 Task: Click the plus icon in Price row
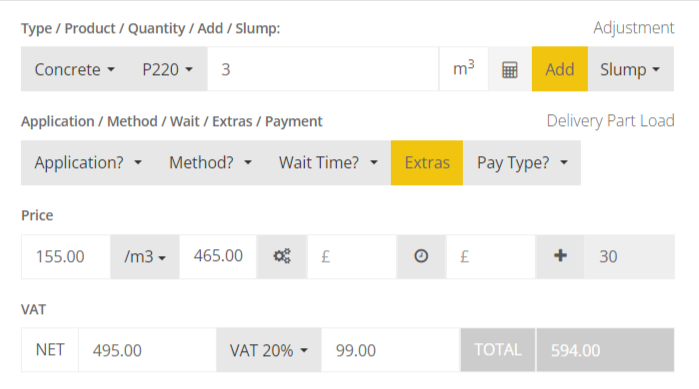click(560, 257)
